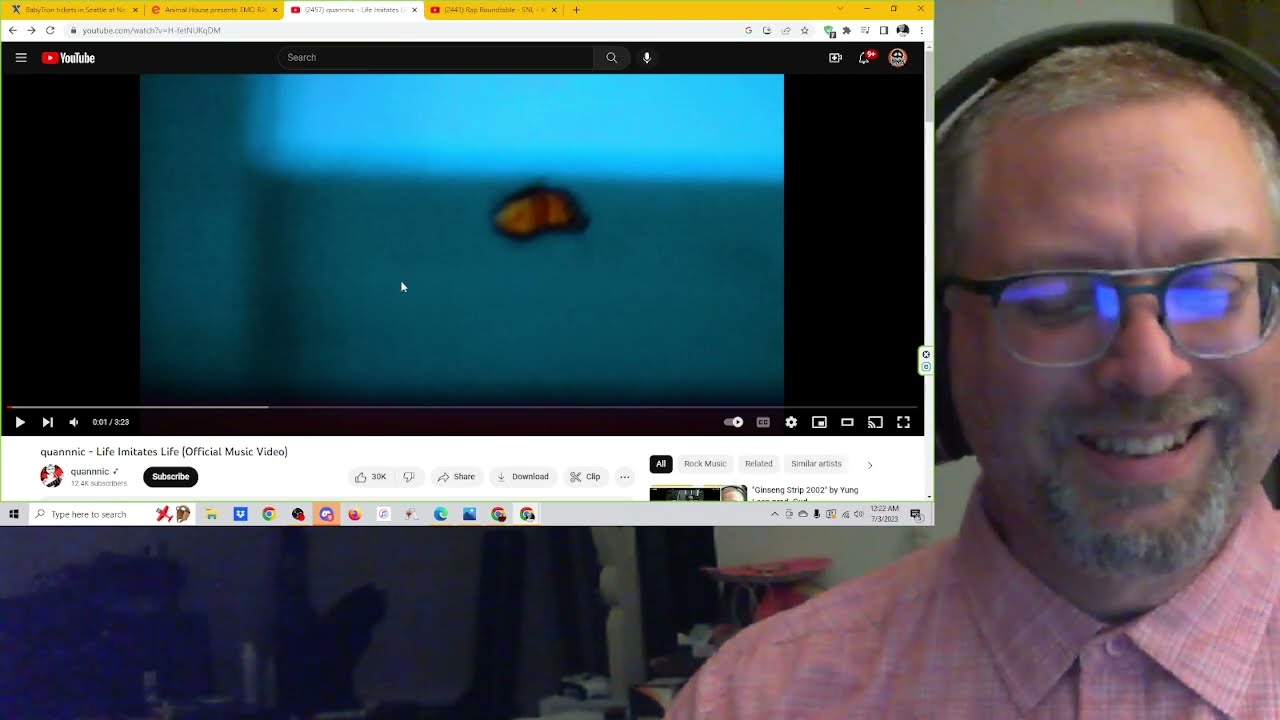Skip to the next video
This screenshot has width=1280, height=720.
pyautogui.click(x=47, y=422)
